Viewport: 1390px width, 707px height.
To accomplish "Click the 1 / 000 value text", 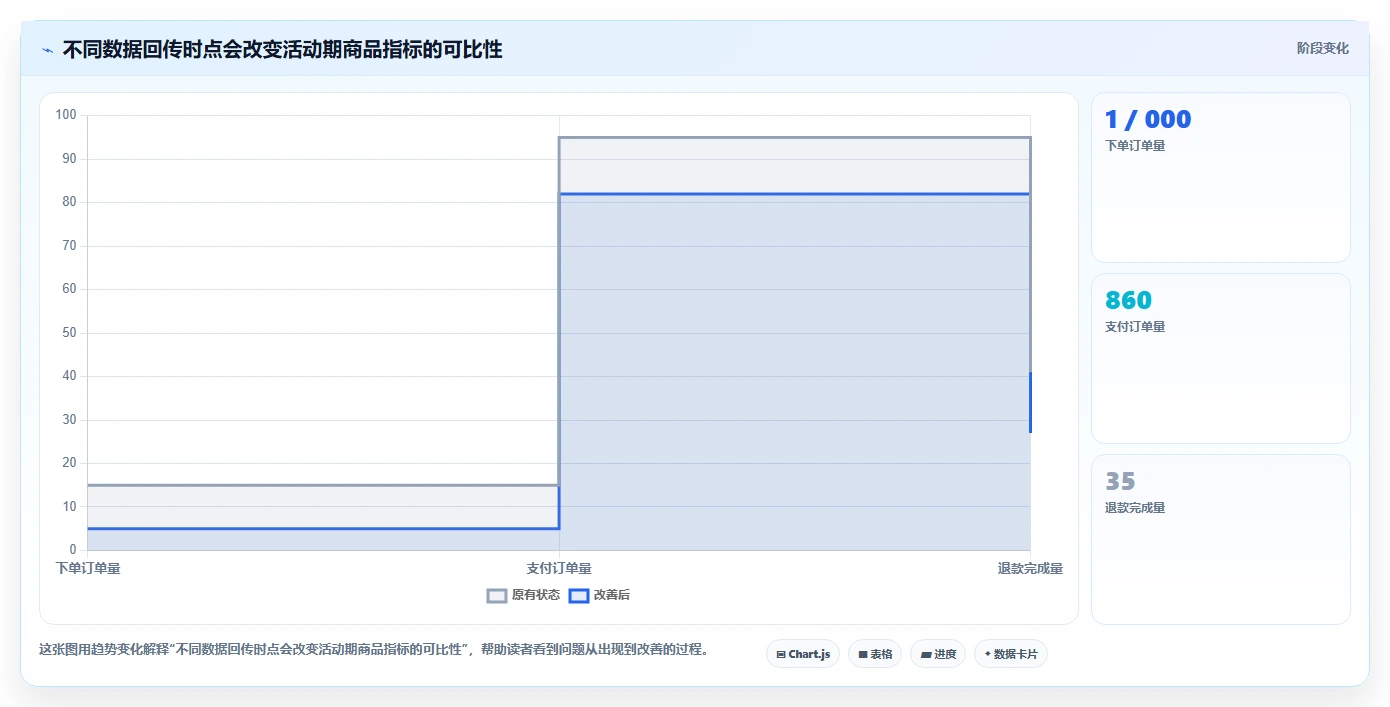I will point(1148,120).
